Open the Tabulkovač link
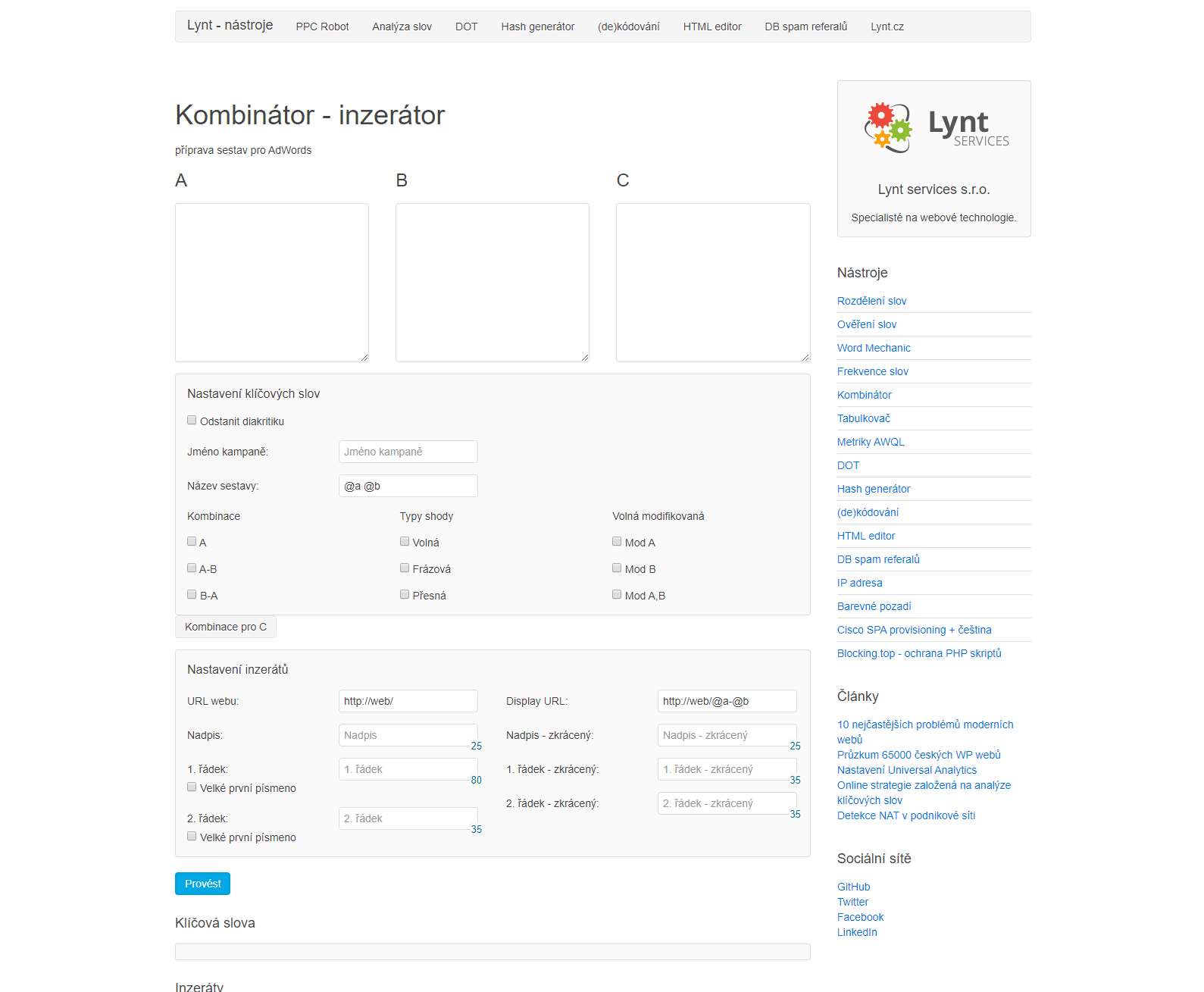 pos(863,418)
